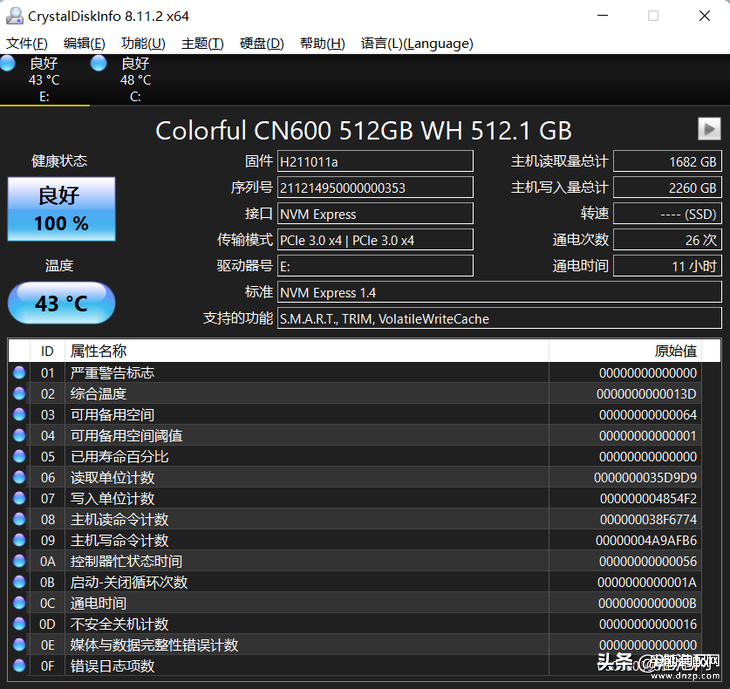Switch to the E: disk tab
730x689 pixels.
tap(45, 80)
